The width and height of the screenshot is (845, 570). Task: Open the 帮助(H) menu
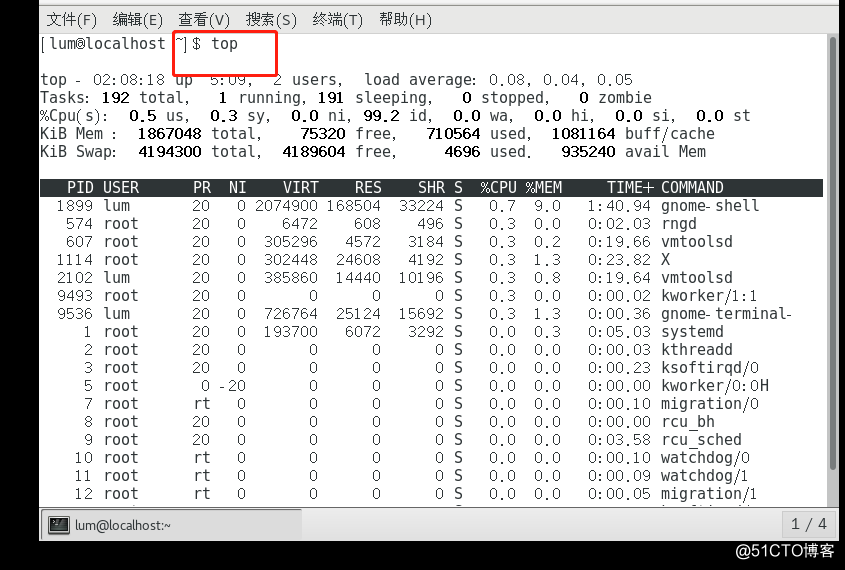[x=405, y=20]
